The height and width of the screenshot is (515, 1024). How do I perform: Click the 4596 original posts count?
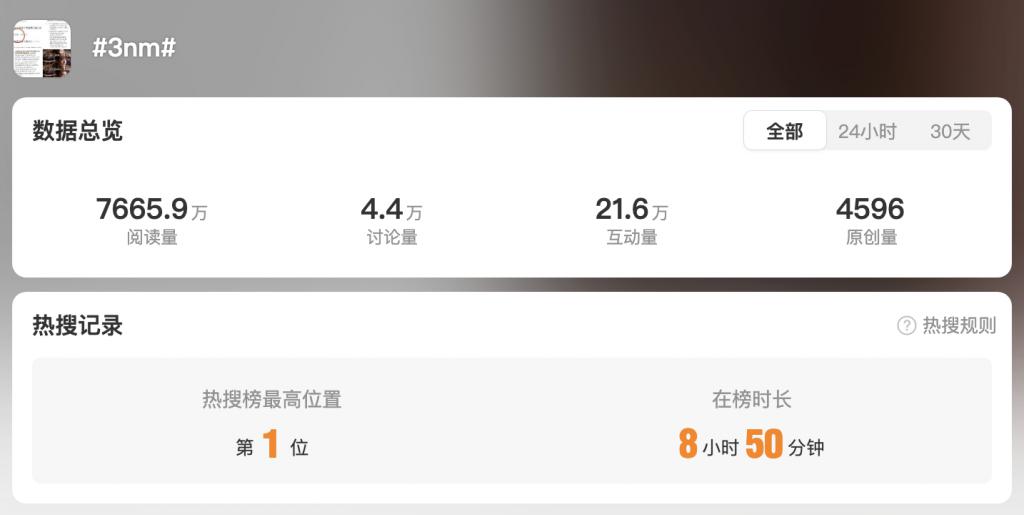[871, 210]
